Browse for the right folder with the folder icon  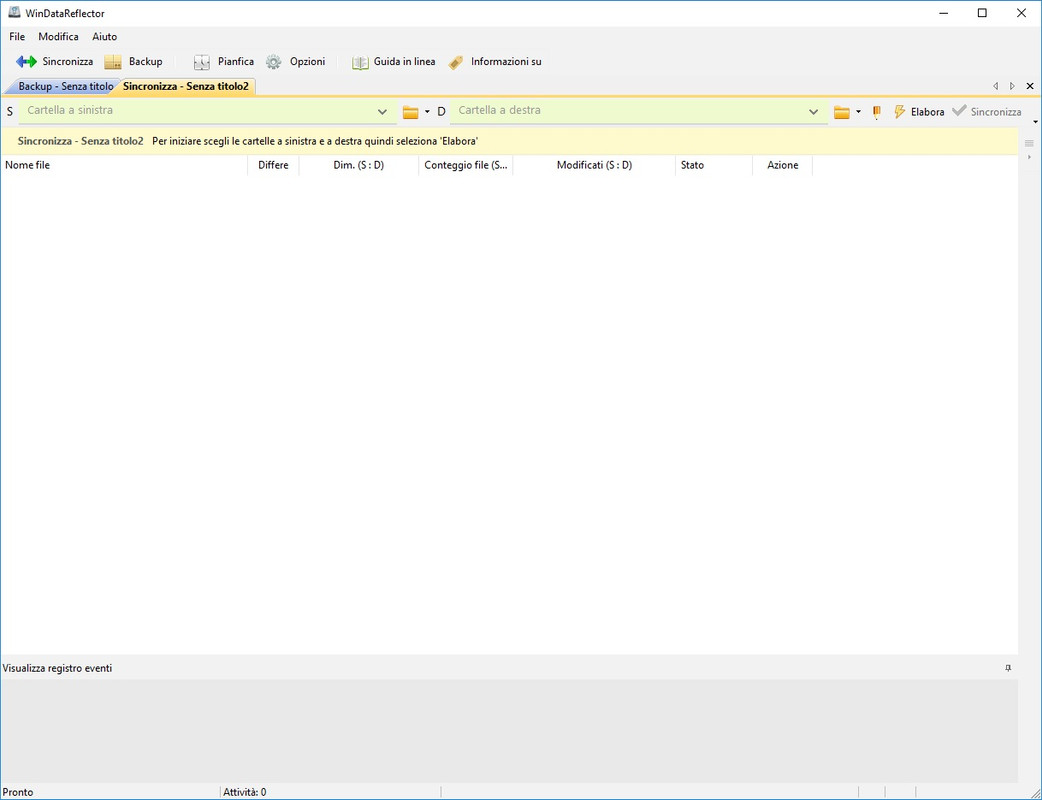(841, 112)
